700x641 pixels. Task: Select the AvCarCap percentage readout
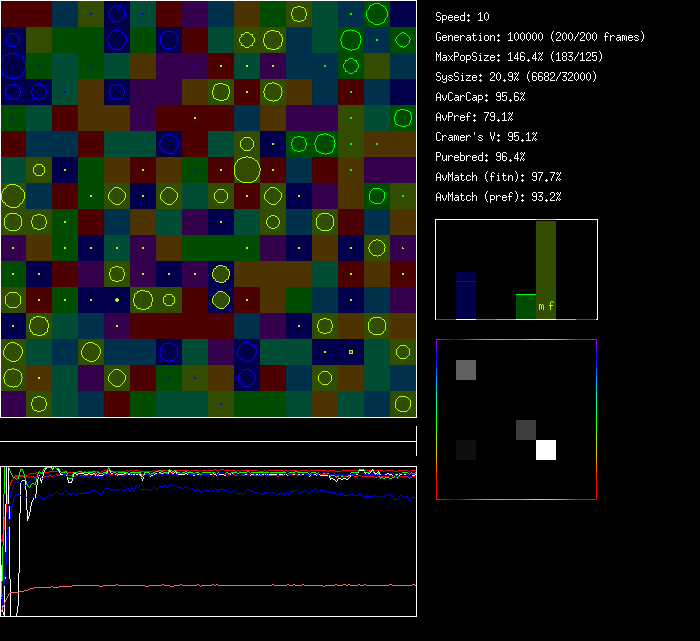click(x=480, y=97)
